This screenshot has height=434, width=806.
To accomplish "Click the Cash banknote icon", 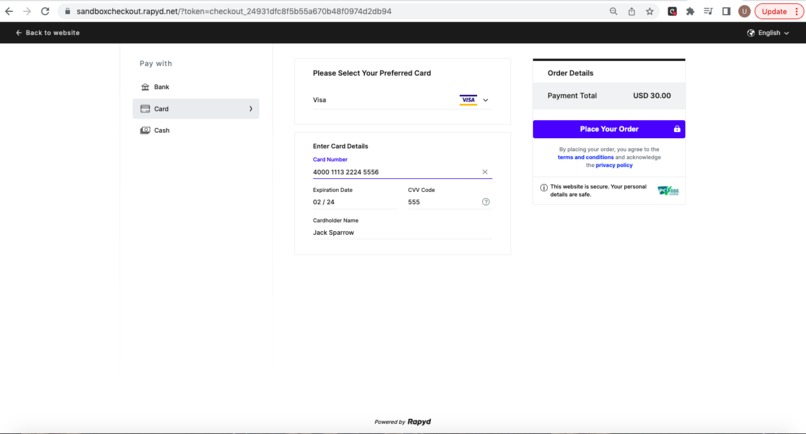I will (x=145, y=130).
